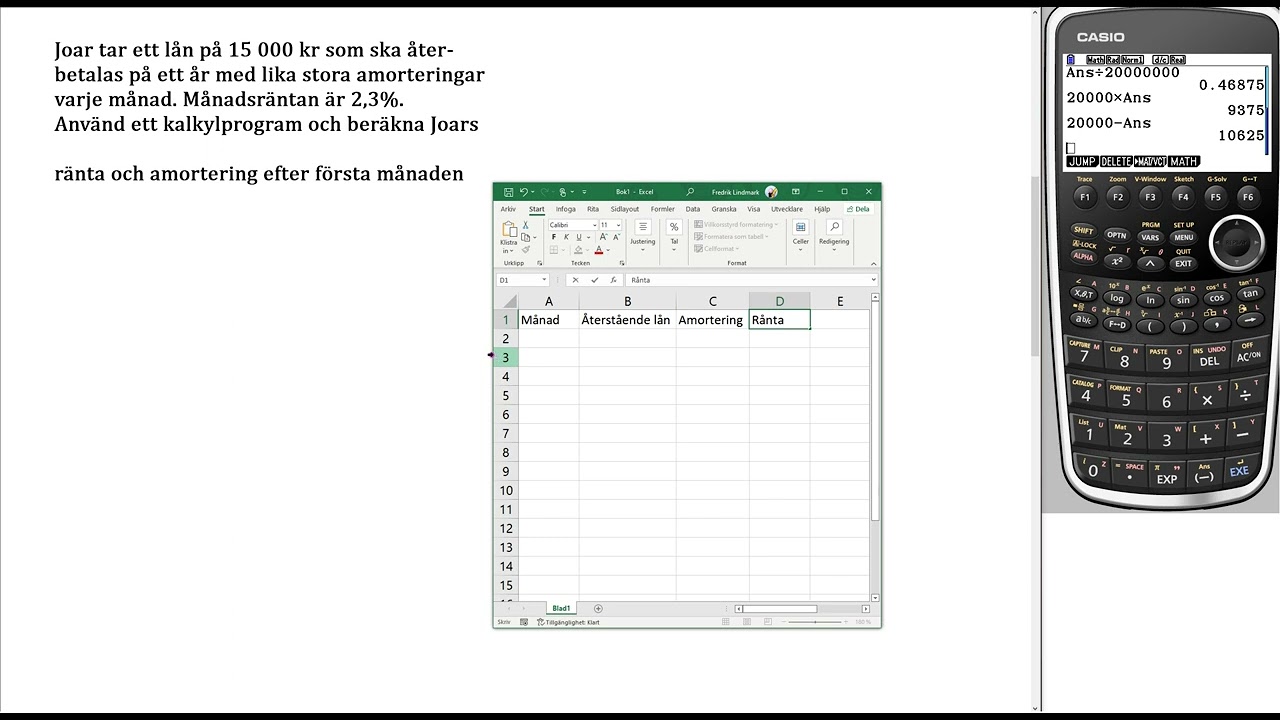The image size is (1280, 720).
Task: Select row header 3
Action: [x=506, y=358]
